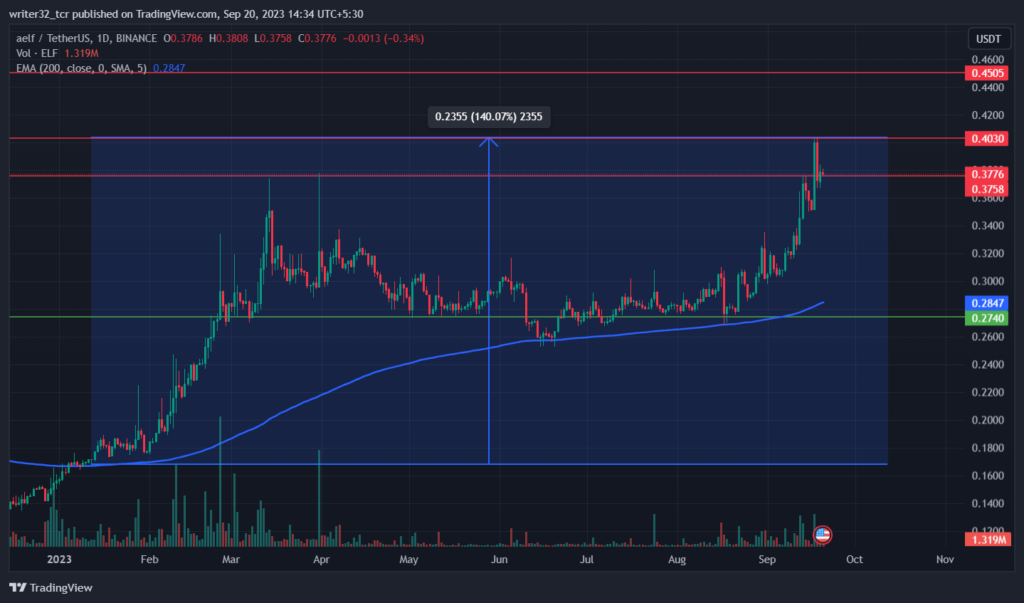Click the green 0.2740 price label
The image size is (1024, 603).
click(987, 318)
